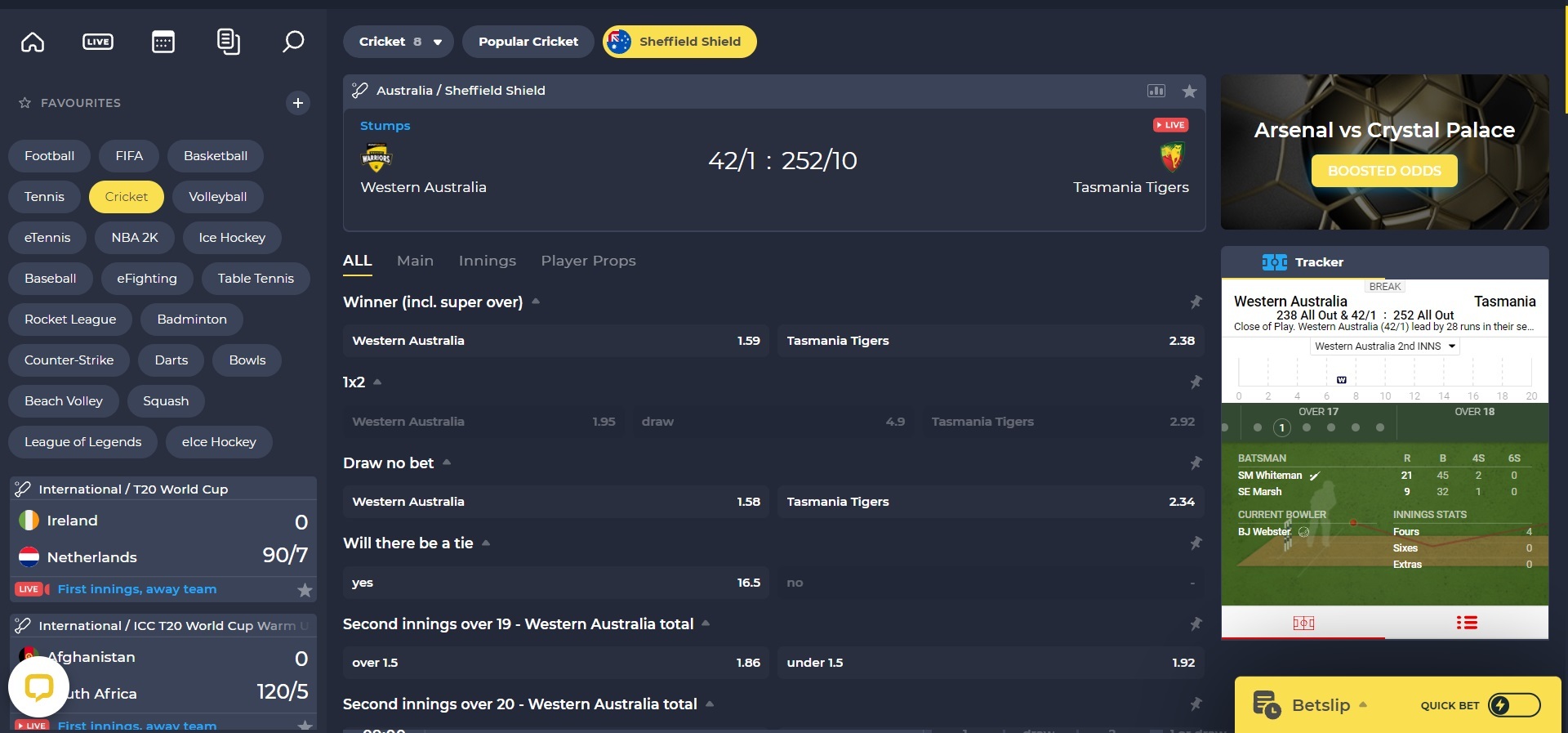Select the Sheffield Shield filter
1568x733 pixels.
click(679, 42)
